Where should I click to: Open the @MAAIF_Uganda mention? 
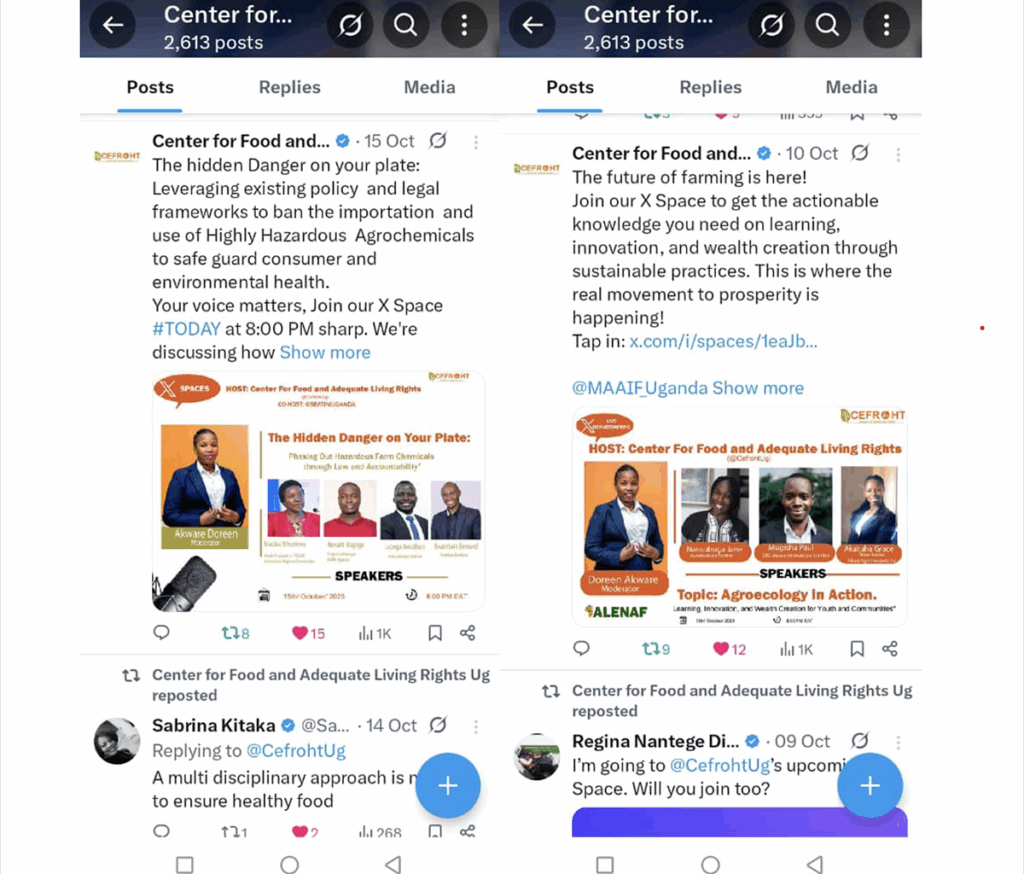(639, 388)
